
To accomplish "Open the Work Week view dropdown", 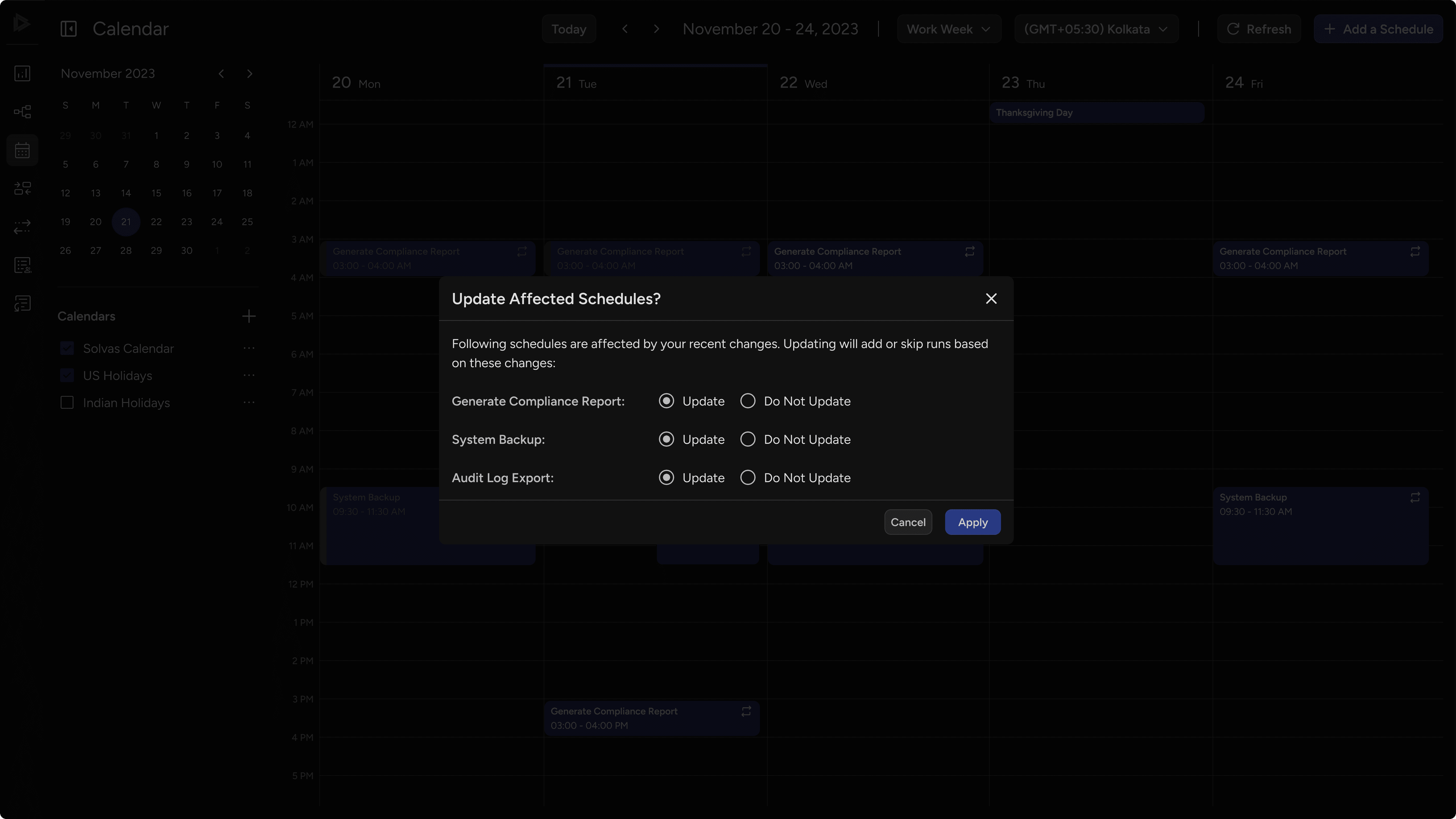I will tap(948, 28).
